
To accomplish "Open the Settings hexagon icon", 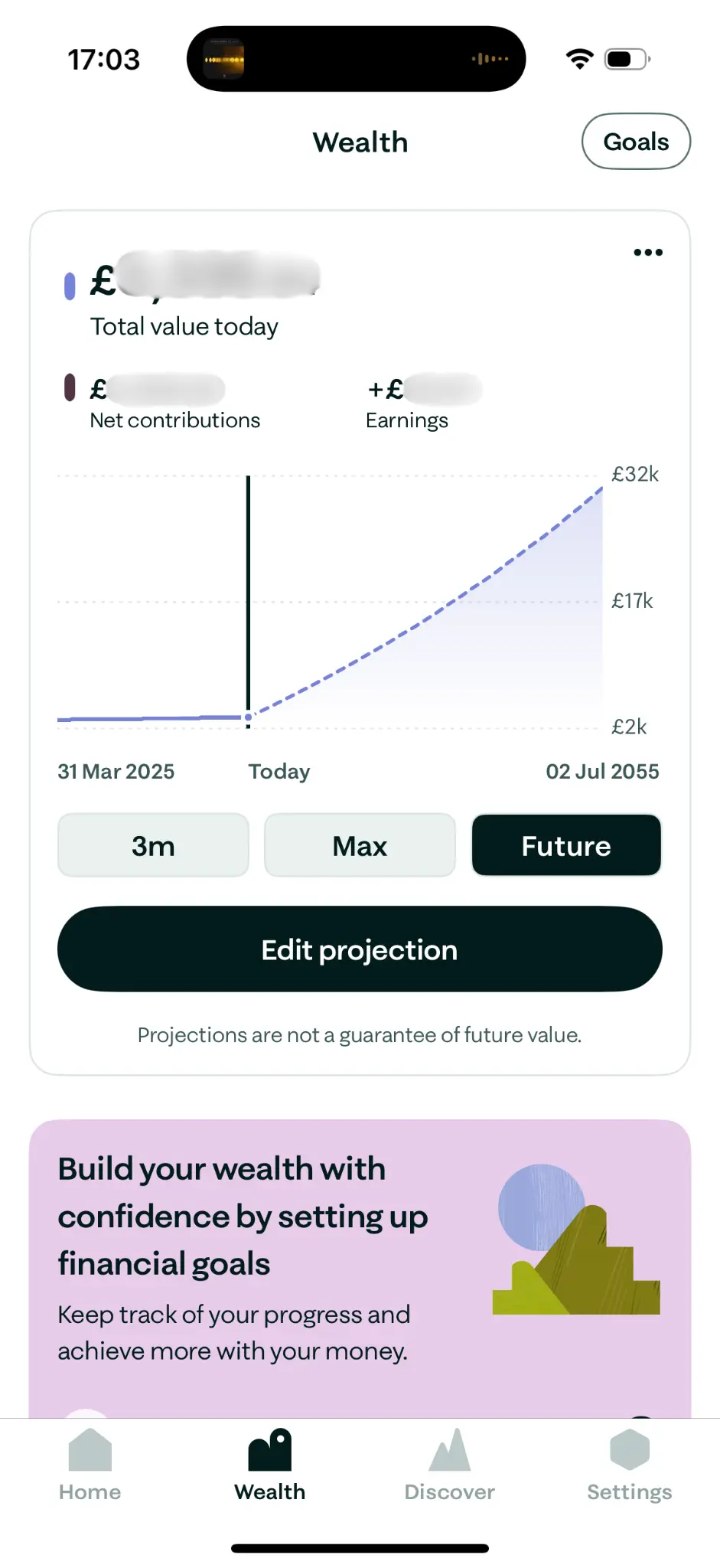I will (629, 1450).
